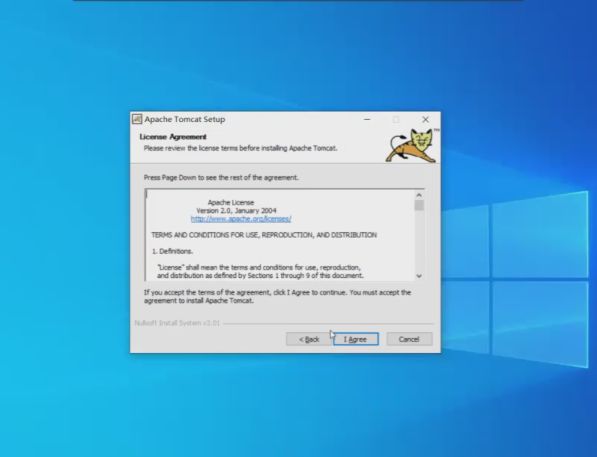Click the 'Version 2.0, January 2004' line
The height and width of the screenshot is (457, 597).
click(236, 211)
